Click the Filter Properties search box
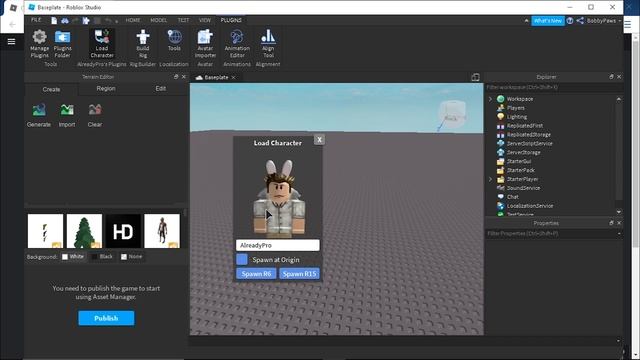 click(552, 234)
